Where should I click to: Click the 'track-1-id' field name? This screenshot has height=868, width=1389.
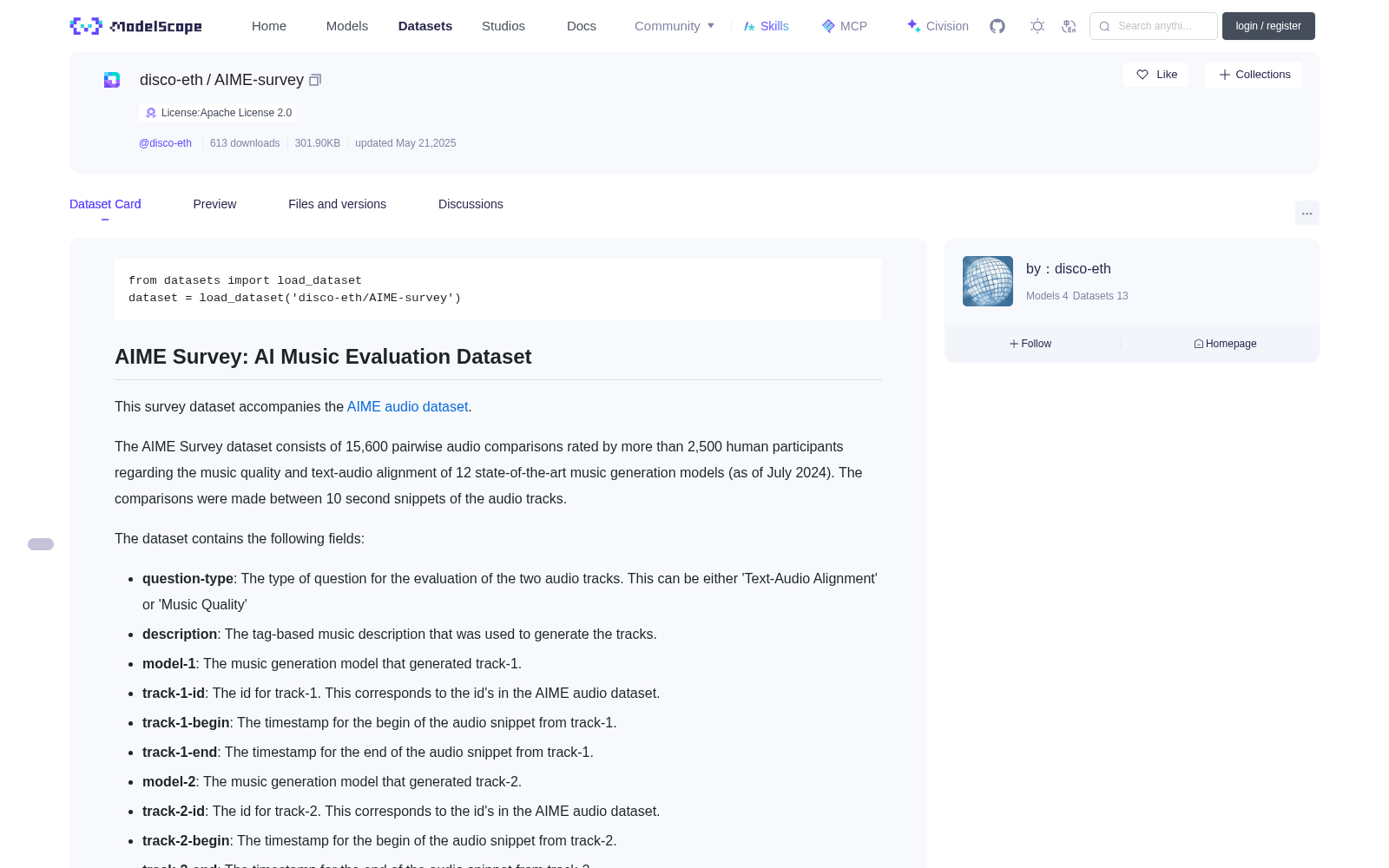coord(174,693)
